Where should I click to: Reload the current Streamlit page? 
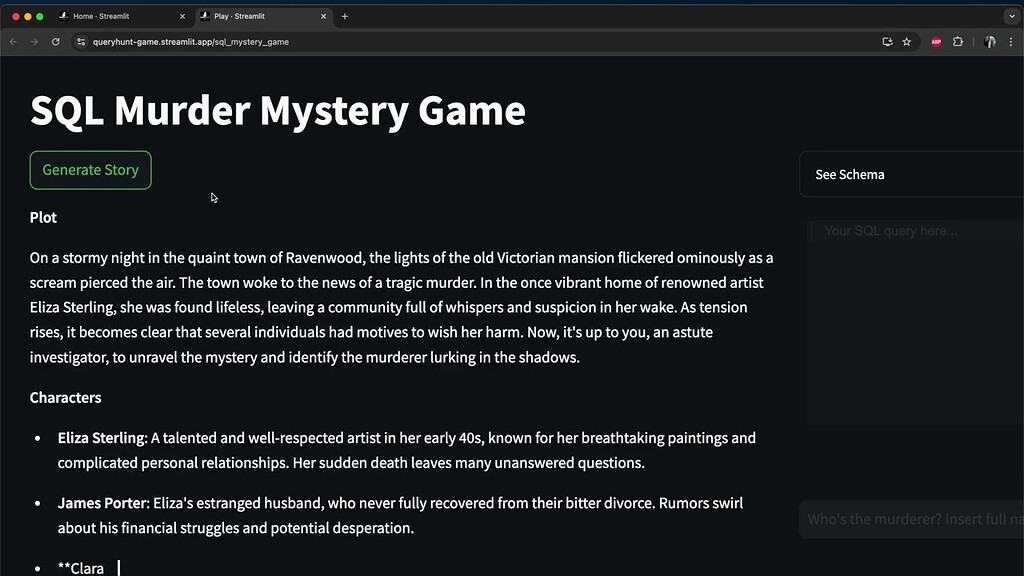(x=56, y=41)
